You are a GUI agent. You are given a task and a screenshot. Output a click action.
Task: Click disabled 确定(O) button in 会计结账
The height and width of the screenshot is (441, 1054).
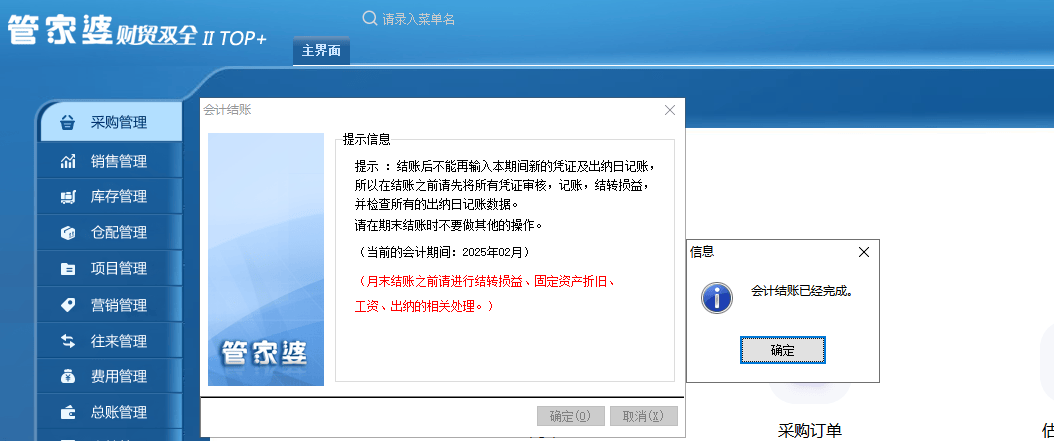(571, 416)
